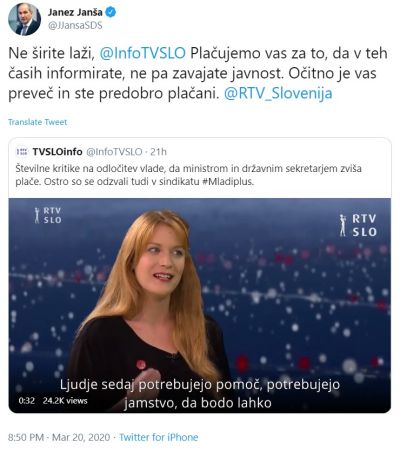
Task: Open the Janez Janša display name
Action: [x=75, y=12]
